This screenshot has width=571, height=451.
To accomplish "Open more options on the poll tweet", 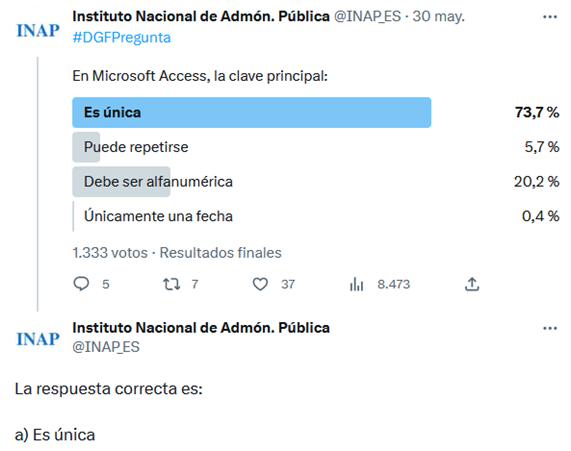I will [x=550, y=17].
